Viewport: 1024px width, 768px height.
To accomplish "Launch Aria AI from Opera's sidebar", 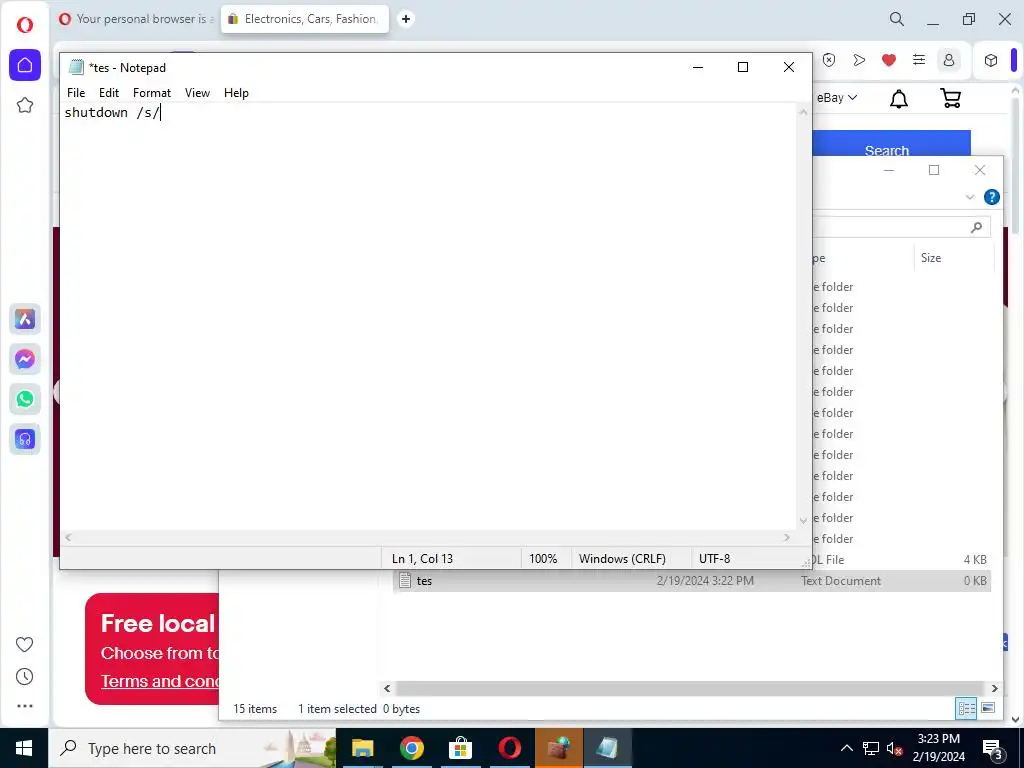I will [25, 319].
